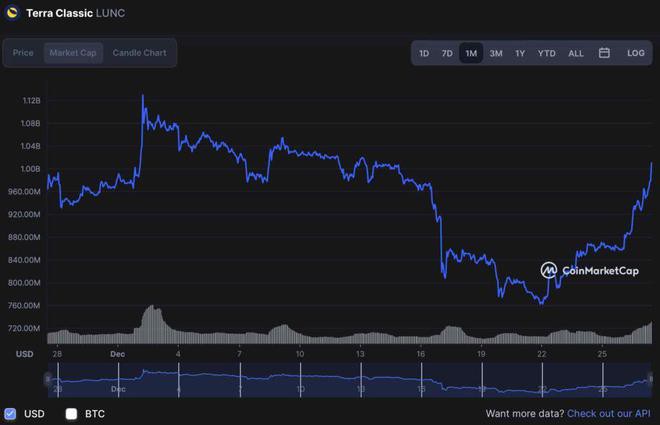
Task: Click the 840.00M y-axis label
Action: point(24,260)
